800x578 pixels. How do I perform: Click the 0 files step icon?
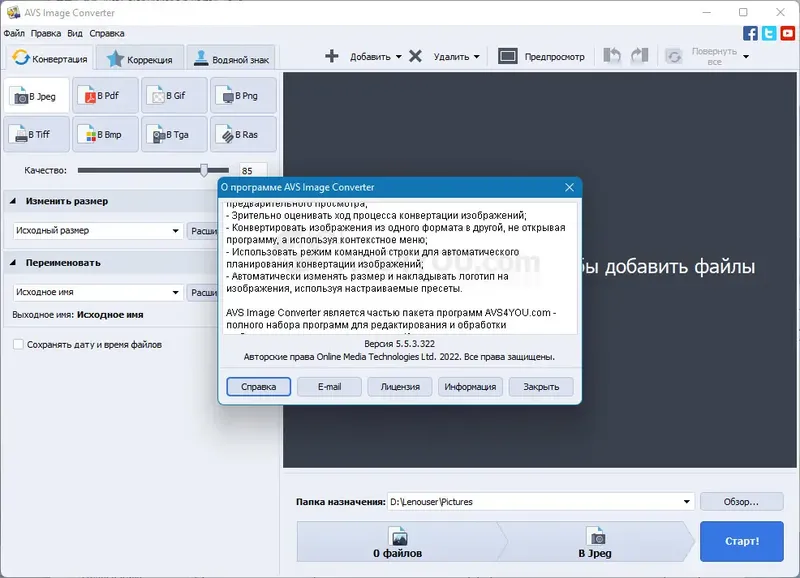(x=398, y=536)
